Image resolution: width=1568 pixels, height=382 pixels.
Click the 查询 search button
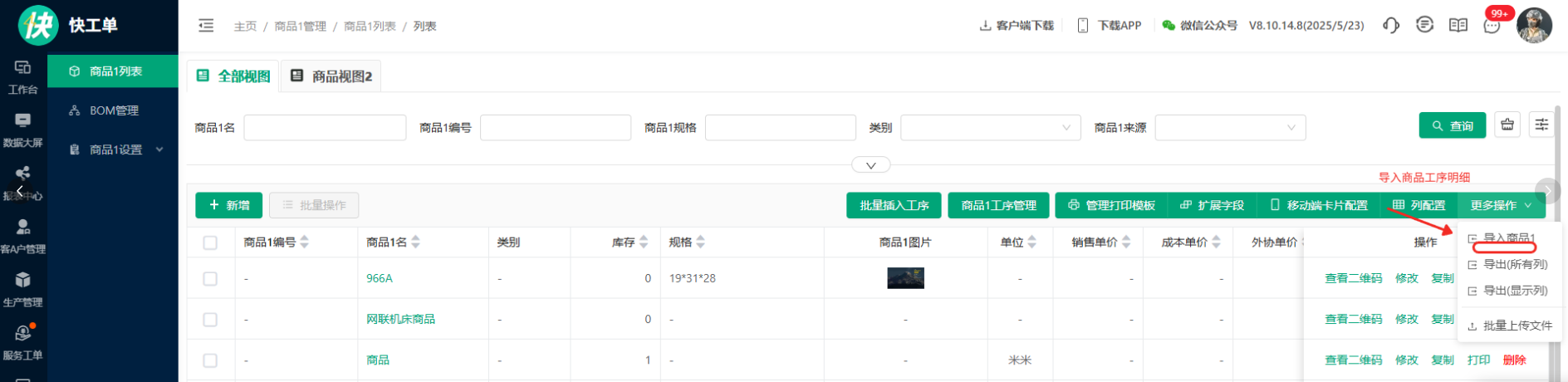tap(1452, 125)
